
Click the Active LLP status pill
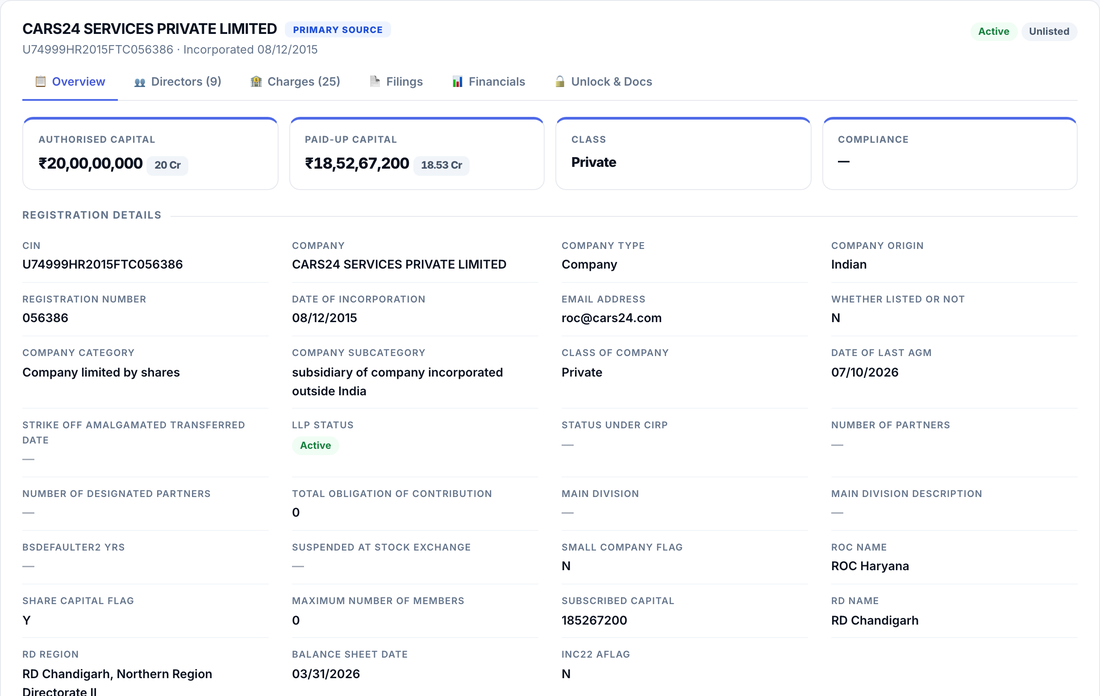pos(315,446)
